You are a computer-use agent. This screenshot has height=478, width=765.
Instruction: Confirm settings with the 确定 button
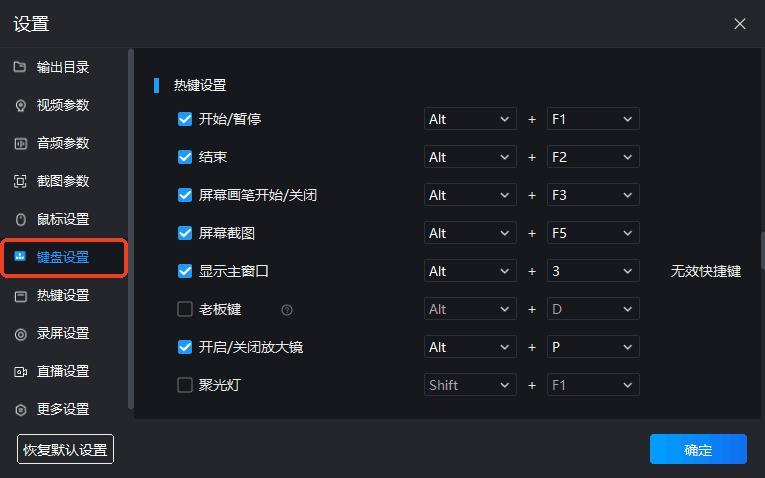click(698, 449)
